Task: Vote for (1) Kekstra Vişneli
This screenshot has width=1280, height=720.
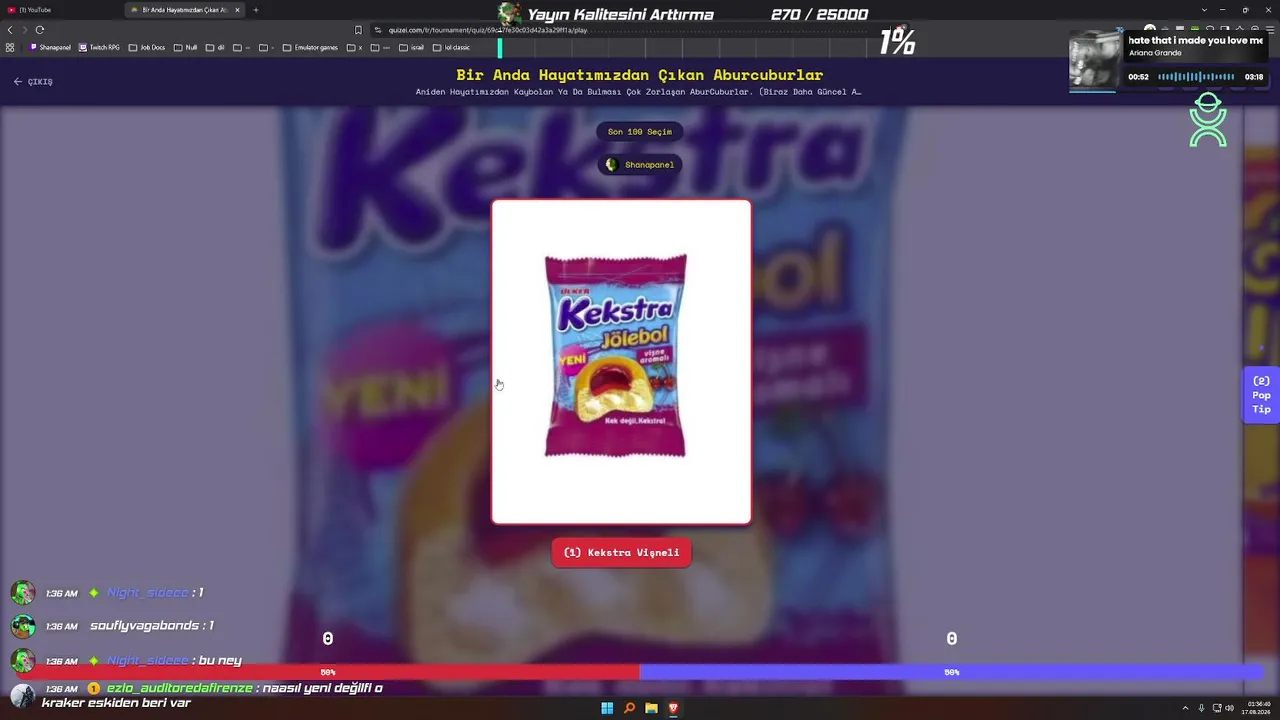Action: pos(621,553)
